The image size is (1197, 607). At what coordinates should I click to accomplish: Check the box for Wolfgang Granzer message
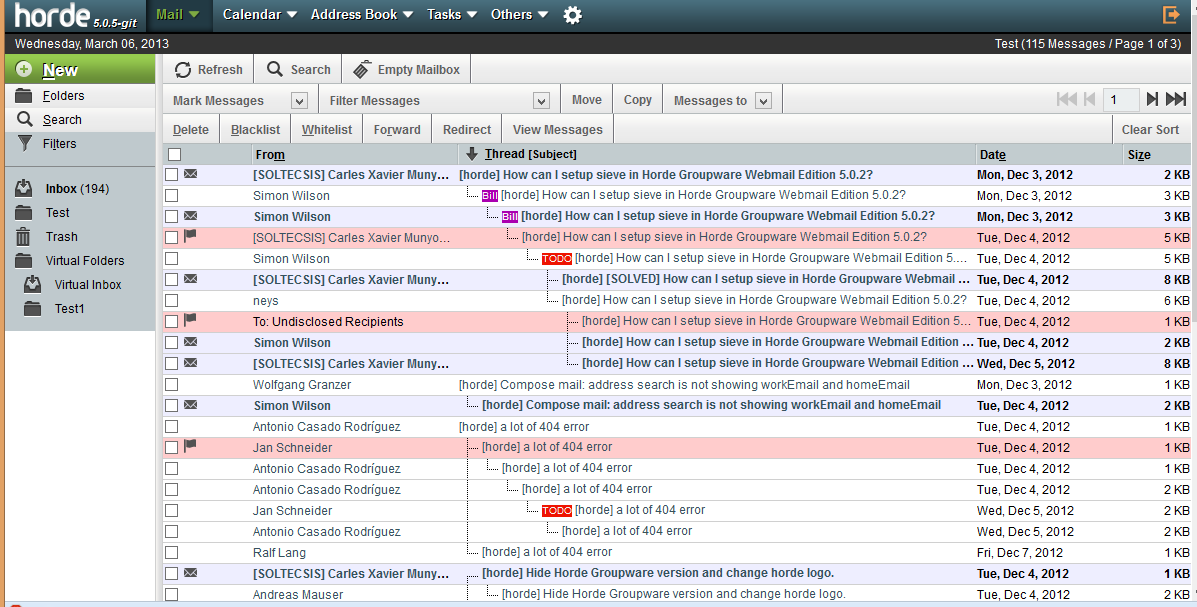point(172,385)
